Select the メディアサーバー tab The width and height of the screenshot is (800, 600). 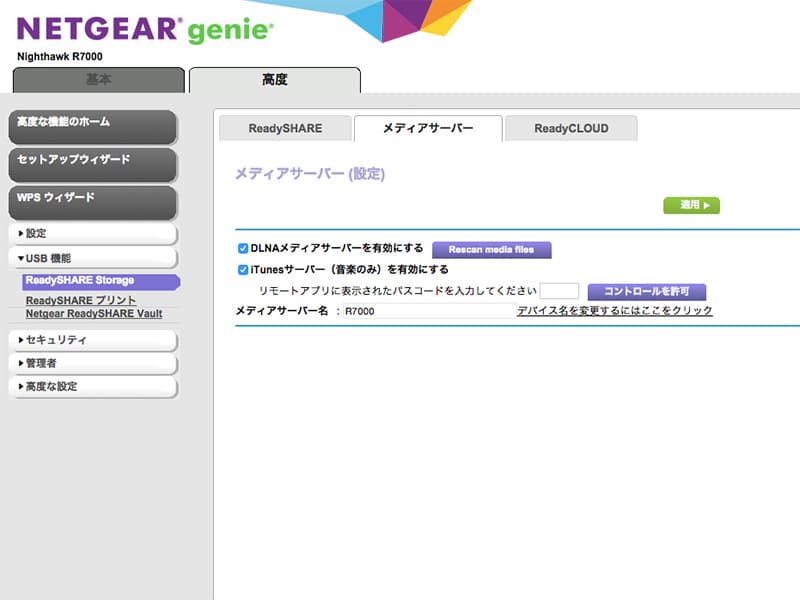click(428, 128)
